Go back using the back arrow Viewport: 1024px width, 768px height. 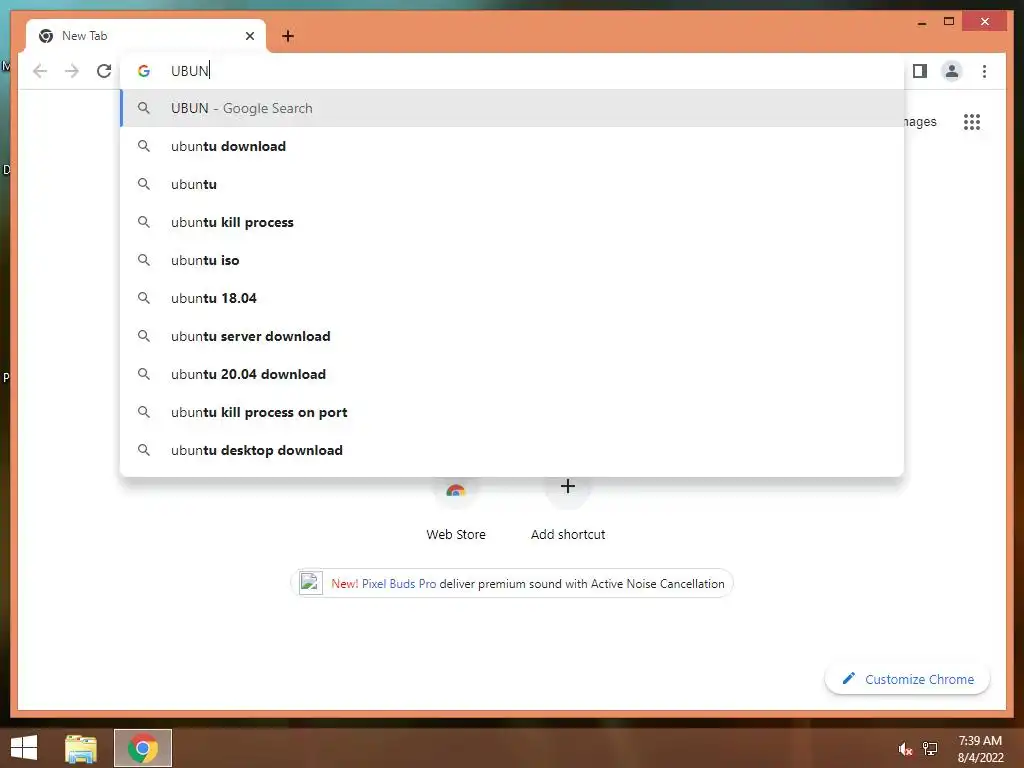(x=40, y=71)
